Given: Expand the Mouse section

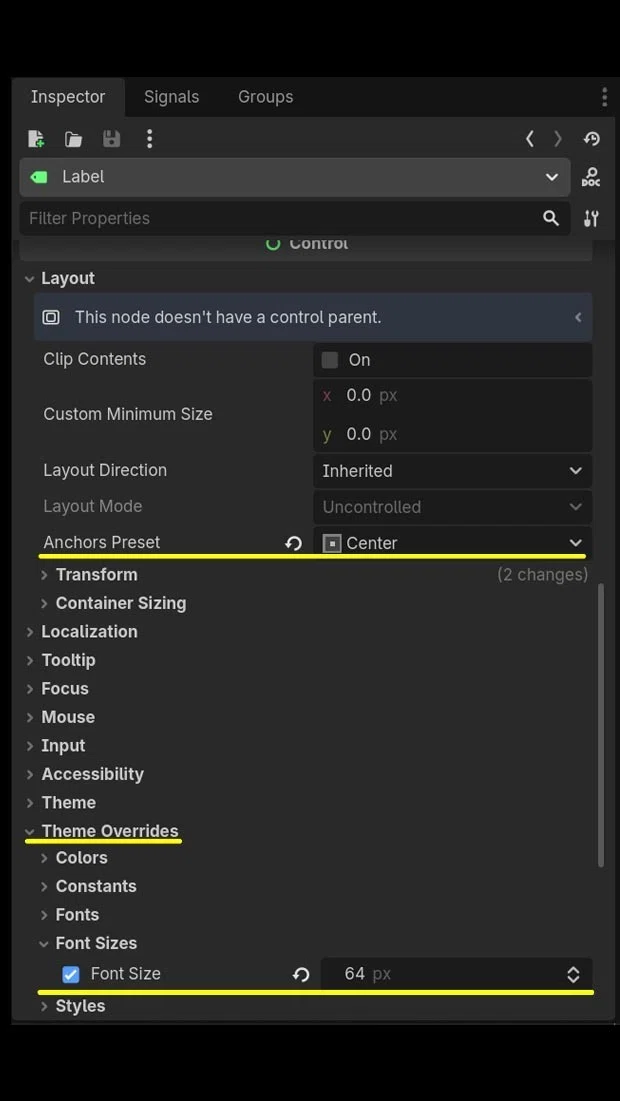Looking at the screenshot, I should (x=67, y=717).
